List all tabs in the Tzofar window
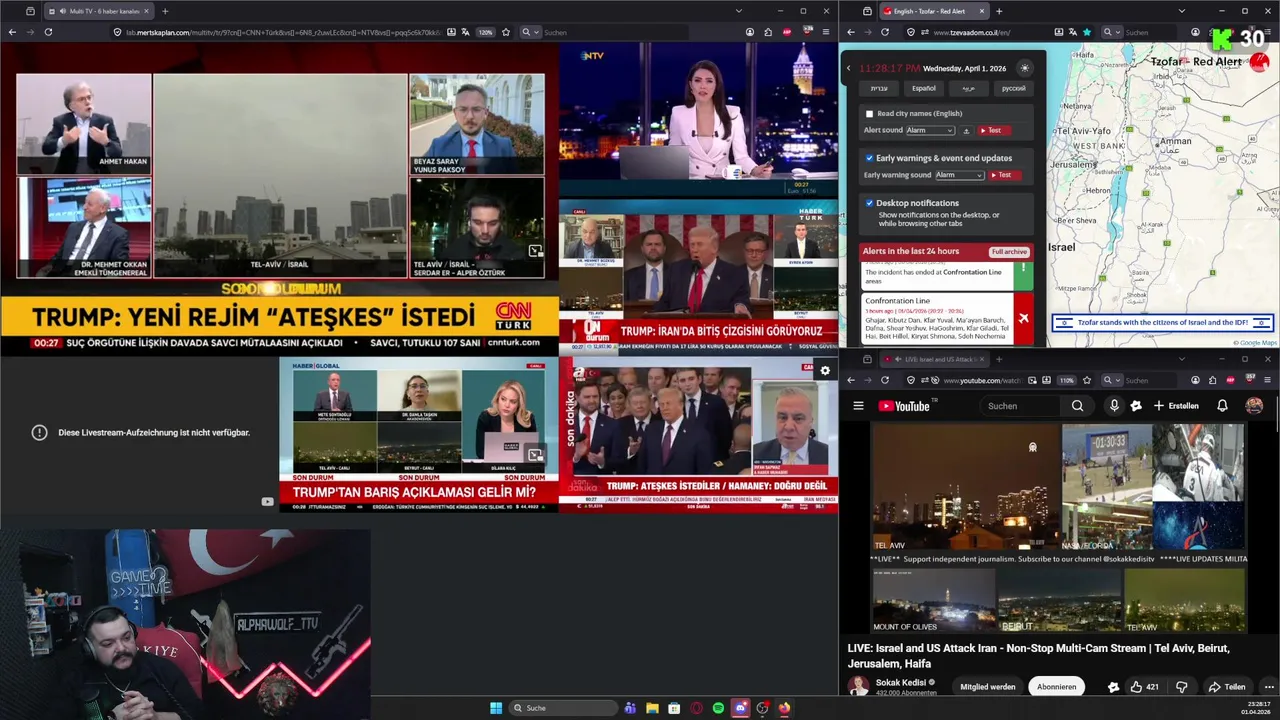Viewport: 1280px width, 720px height. pos(1181,11)
